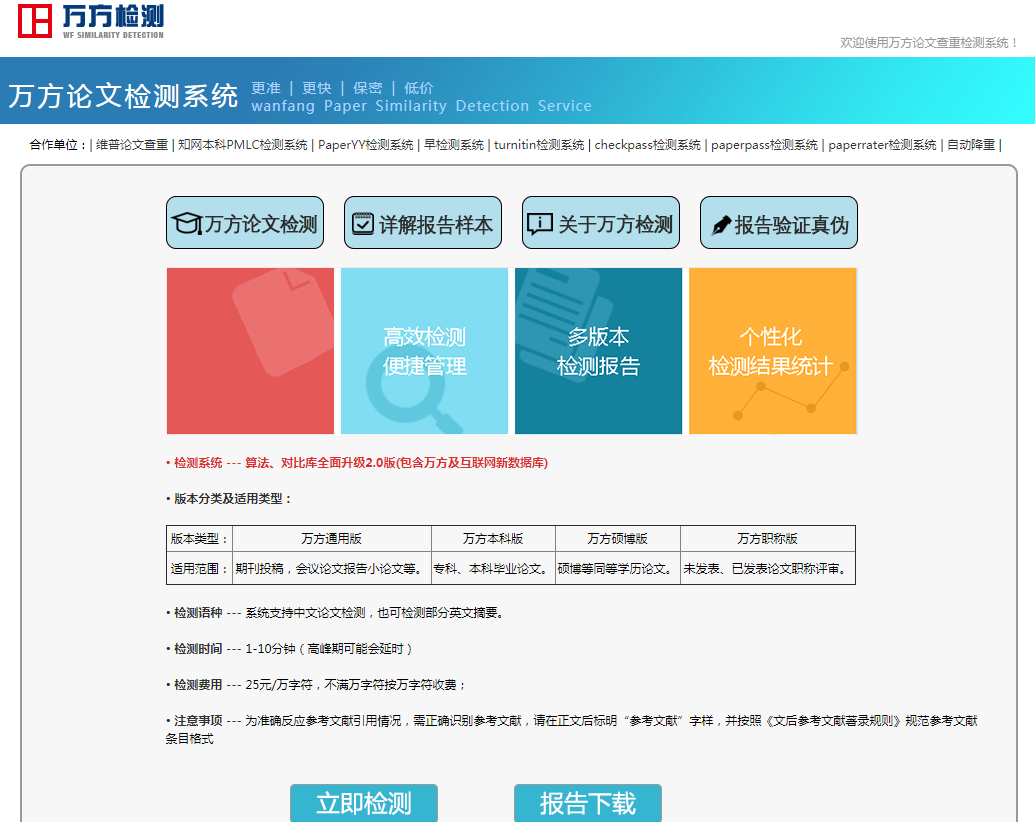Click the 欢迎使用万方论文查重检测系统 greeting text
This screenshot has width=1035, height=822.
[929, 43]
